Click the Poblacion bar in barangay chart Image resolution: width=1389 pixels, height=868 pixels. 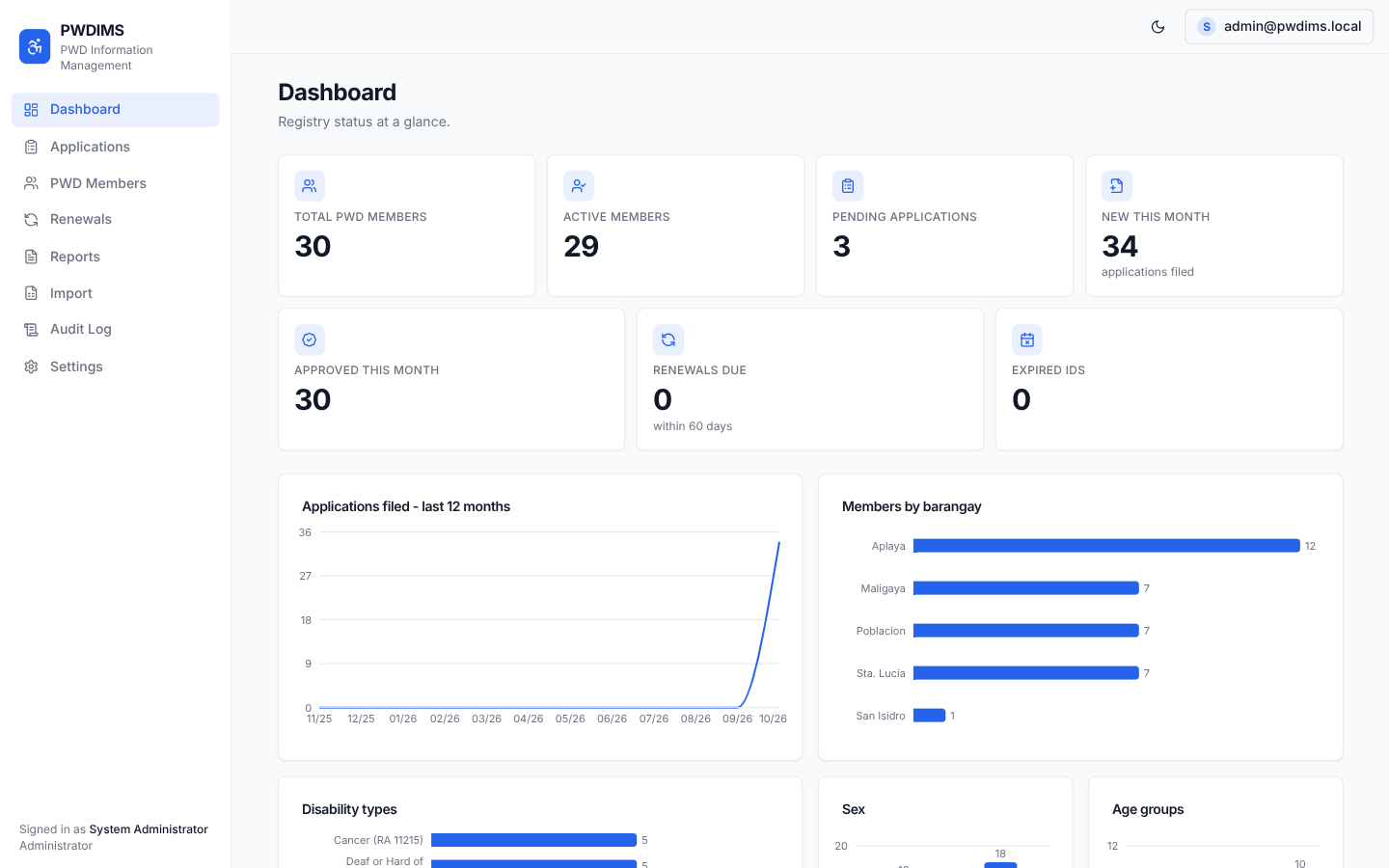coord(1026,631)
